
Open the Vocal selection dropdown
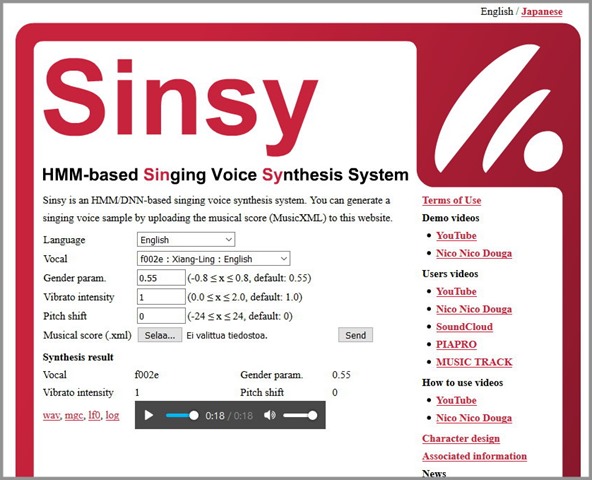[x=213, y=259]
